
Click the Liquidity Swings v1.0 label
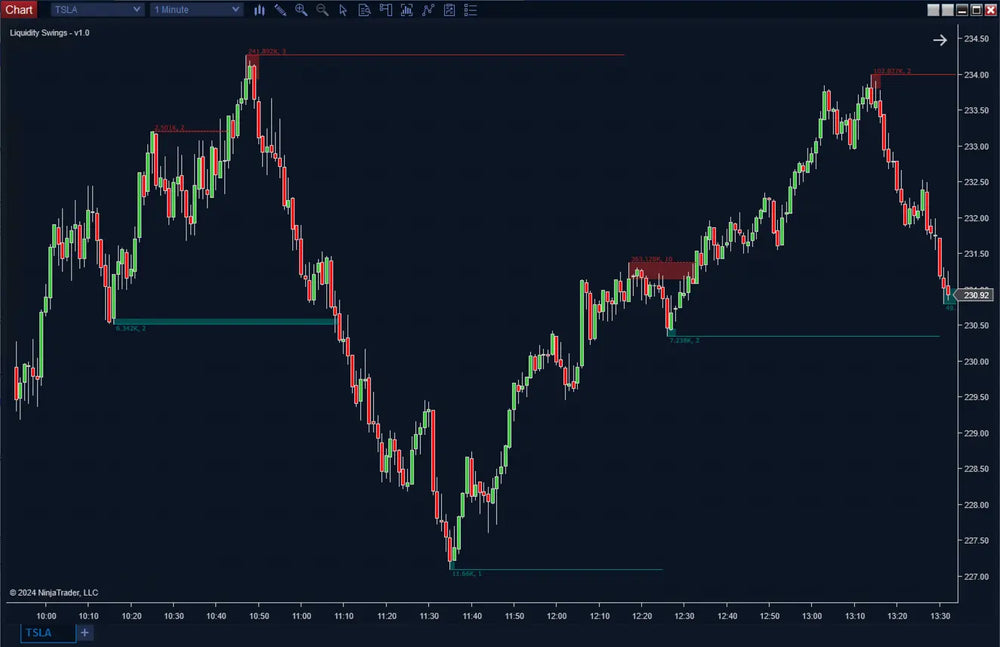coord(48,32)
